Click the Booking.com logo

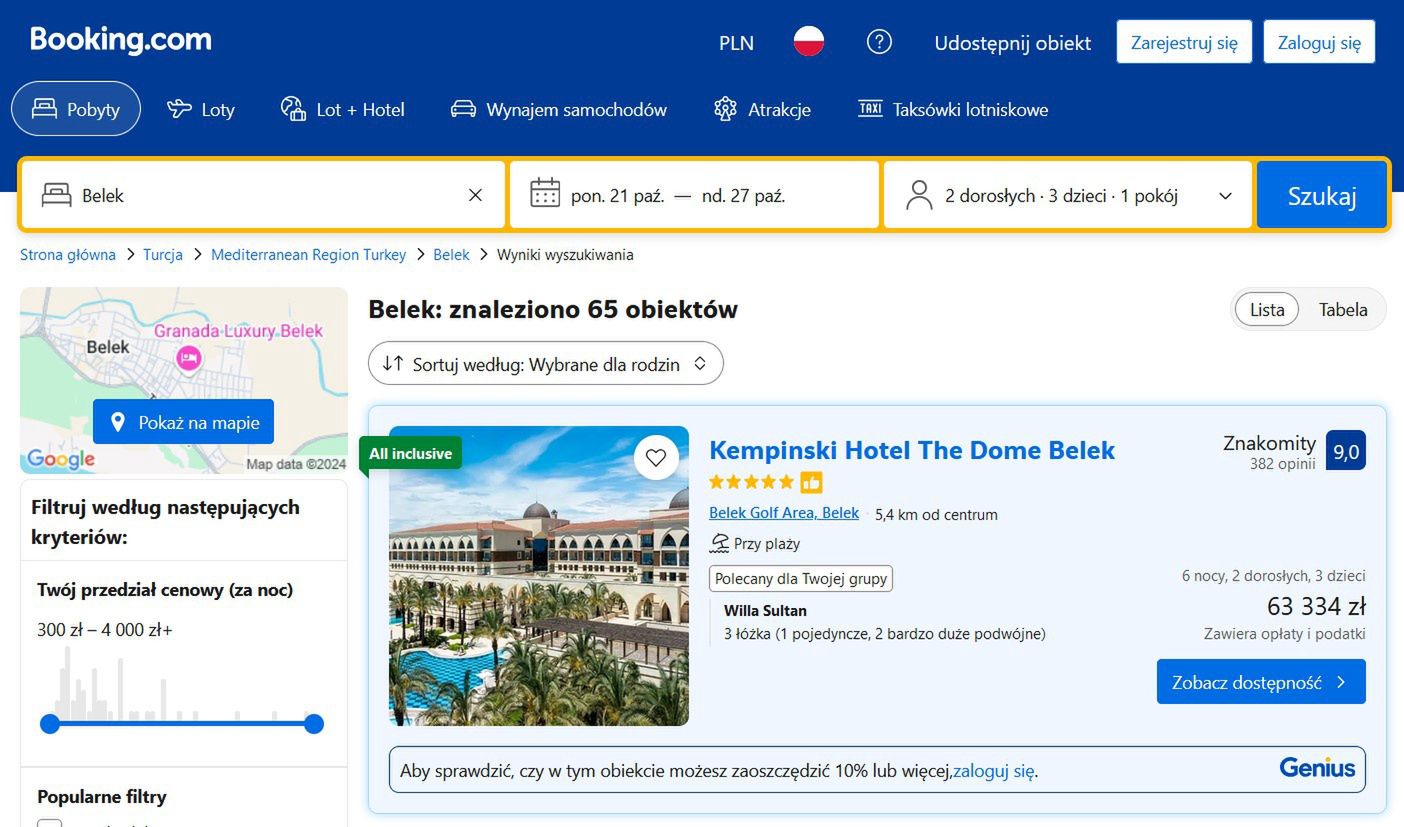tap(121, 40)
